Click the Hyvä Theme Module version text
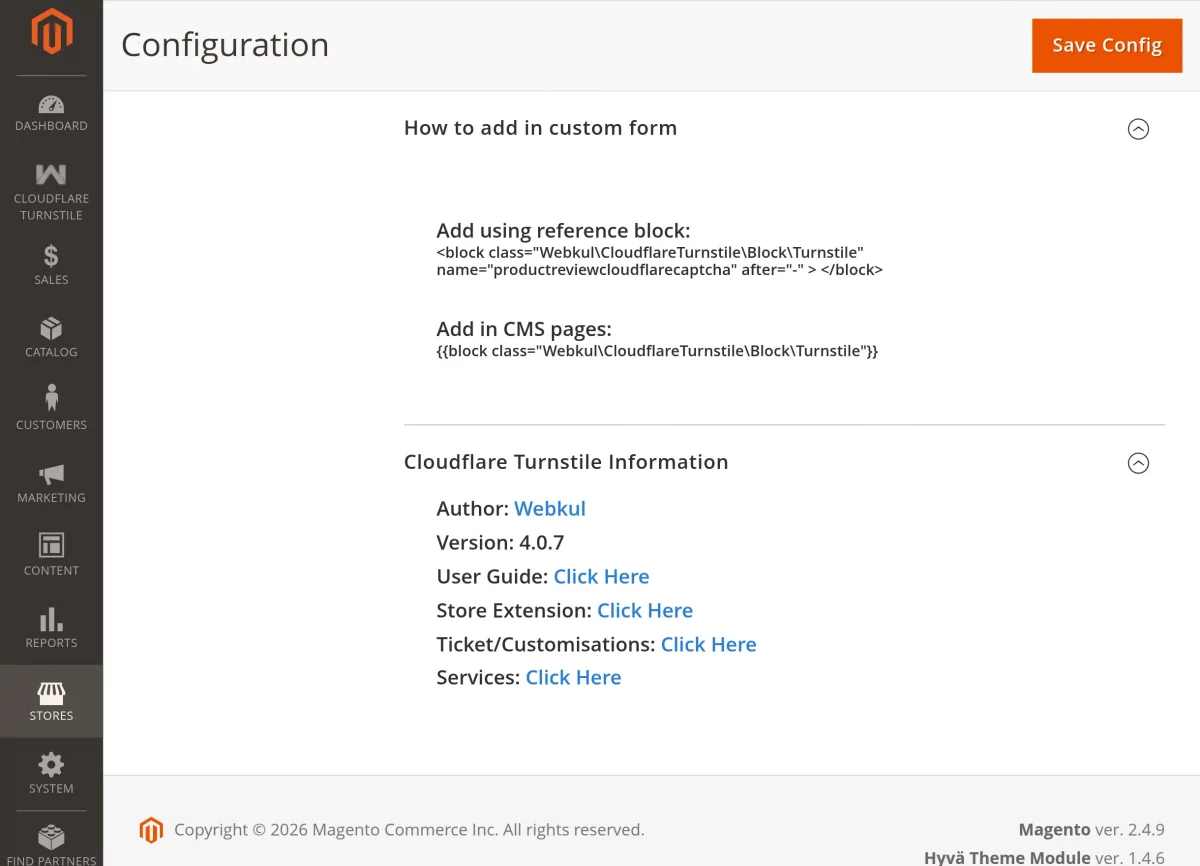The image size is (1200, 866). pos(1044,857)
